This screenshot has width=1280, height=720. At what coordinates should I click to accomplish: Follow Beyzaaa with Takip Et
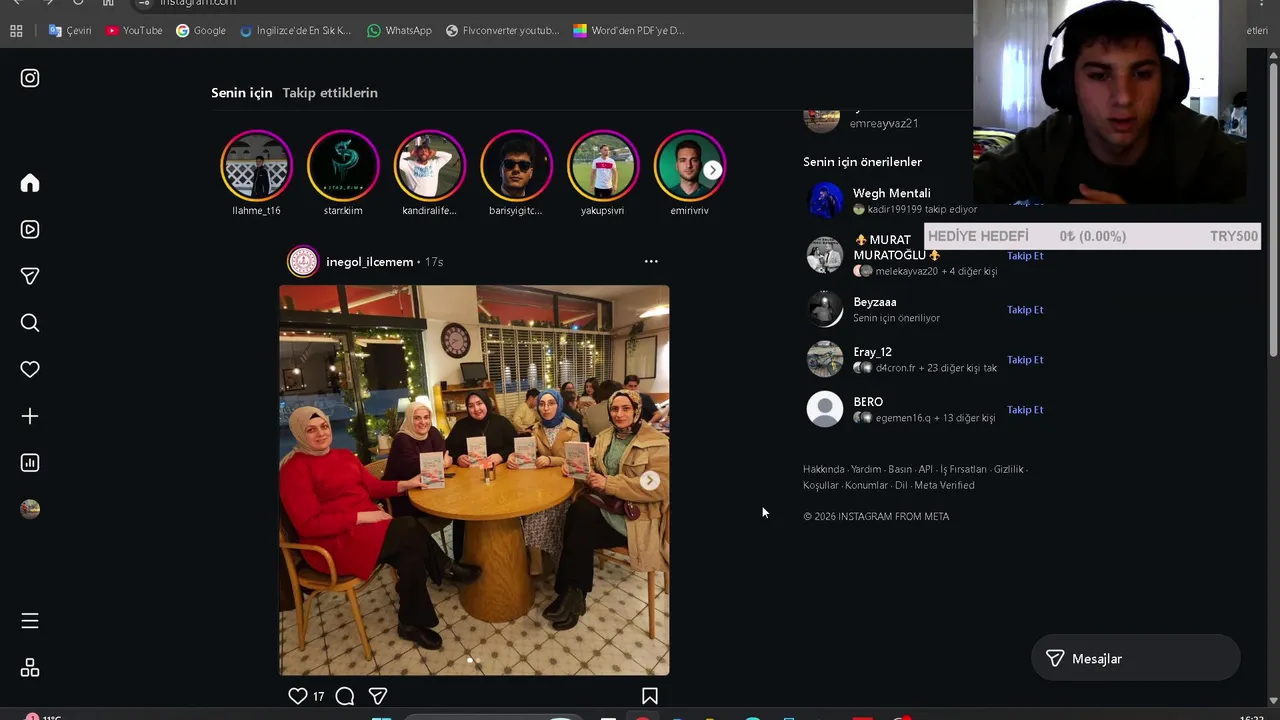(1025, 310)
